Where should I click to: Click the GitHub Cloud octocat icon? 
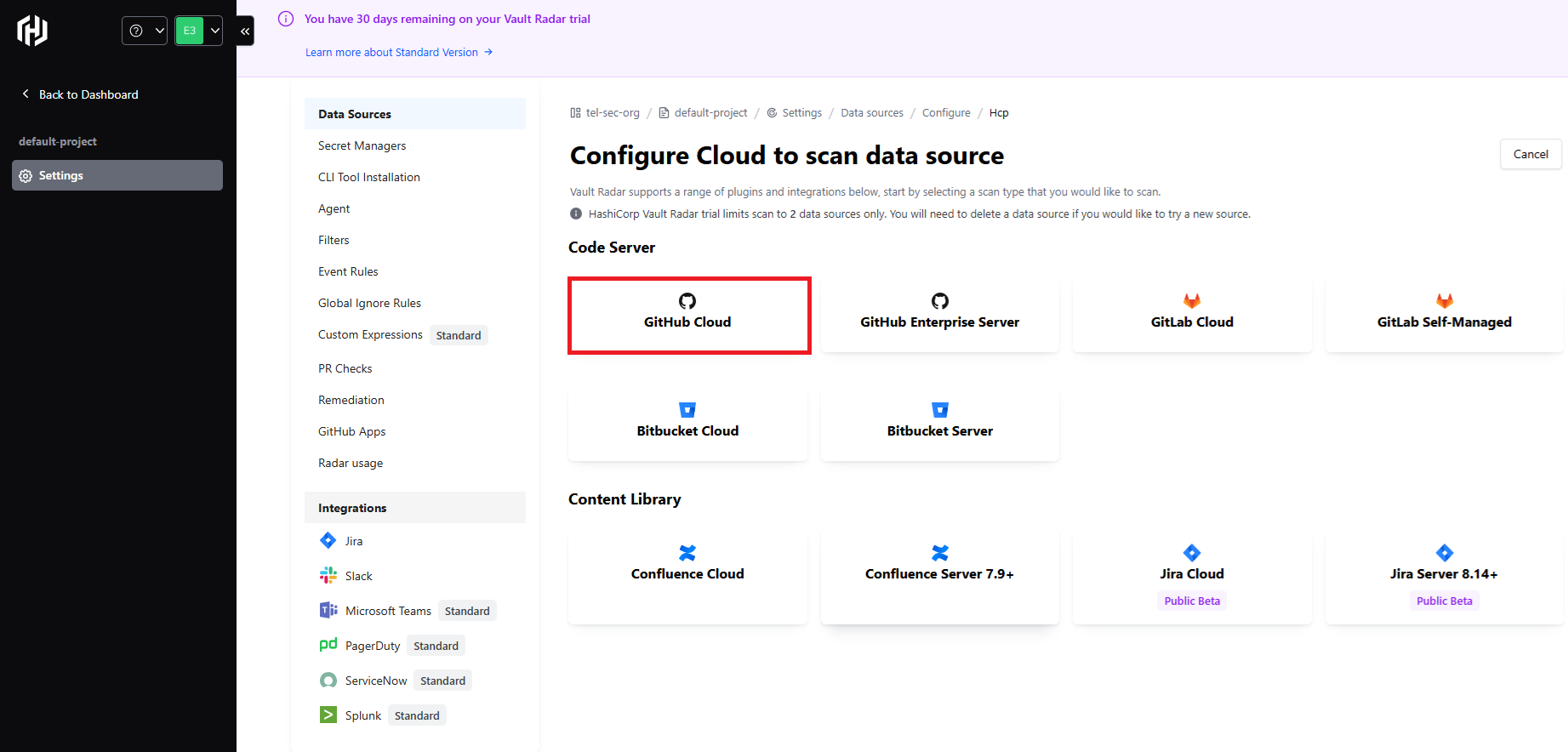(x=687, y=300)
